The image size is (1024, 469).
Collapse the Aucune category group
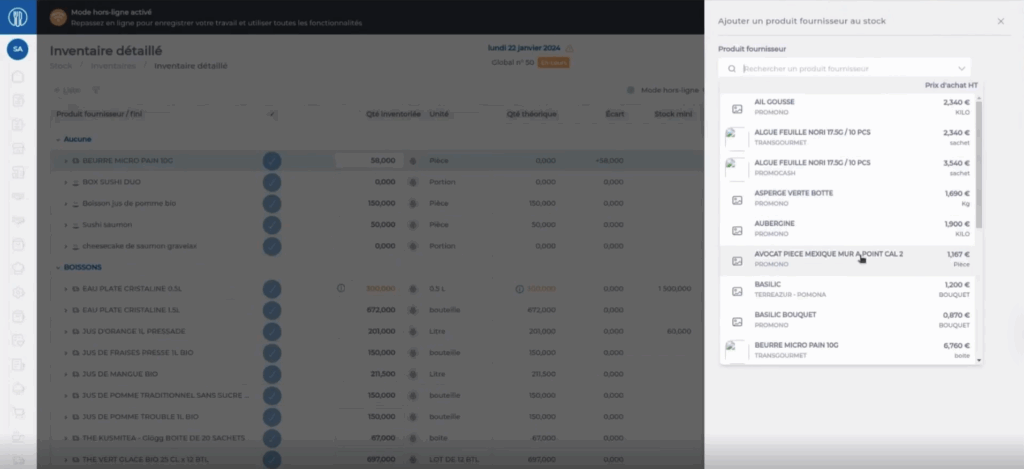(57, 139)
